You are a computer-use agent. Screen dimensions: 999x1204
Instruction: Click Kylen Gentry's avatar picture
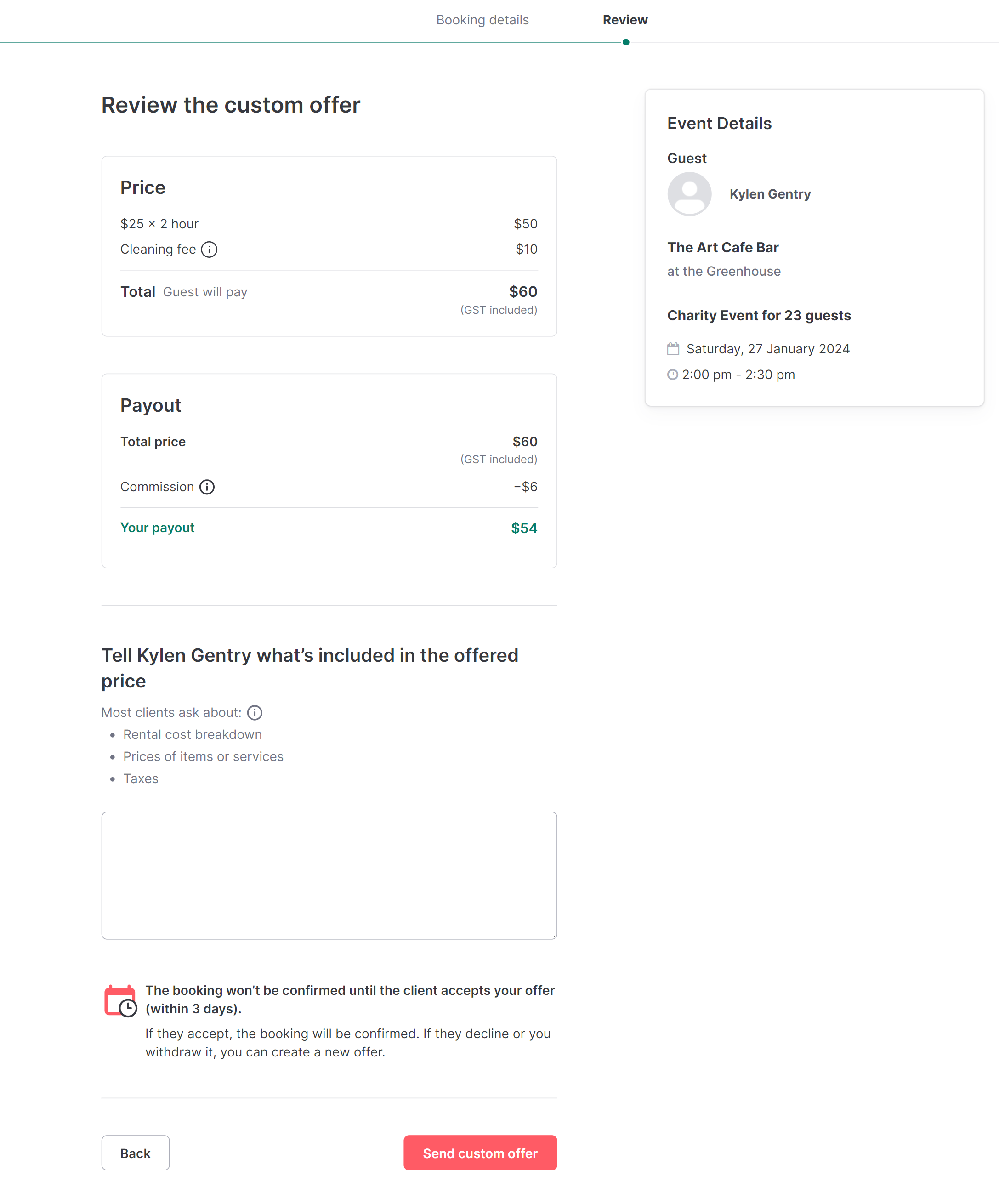pyautogui.click(x=689, y=194)
